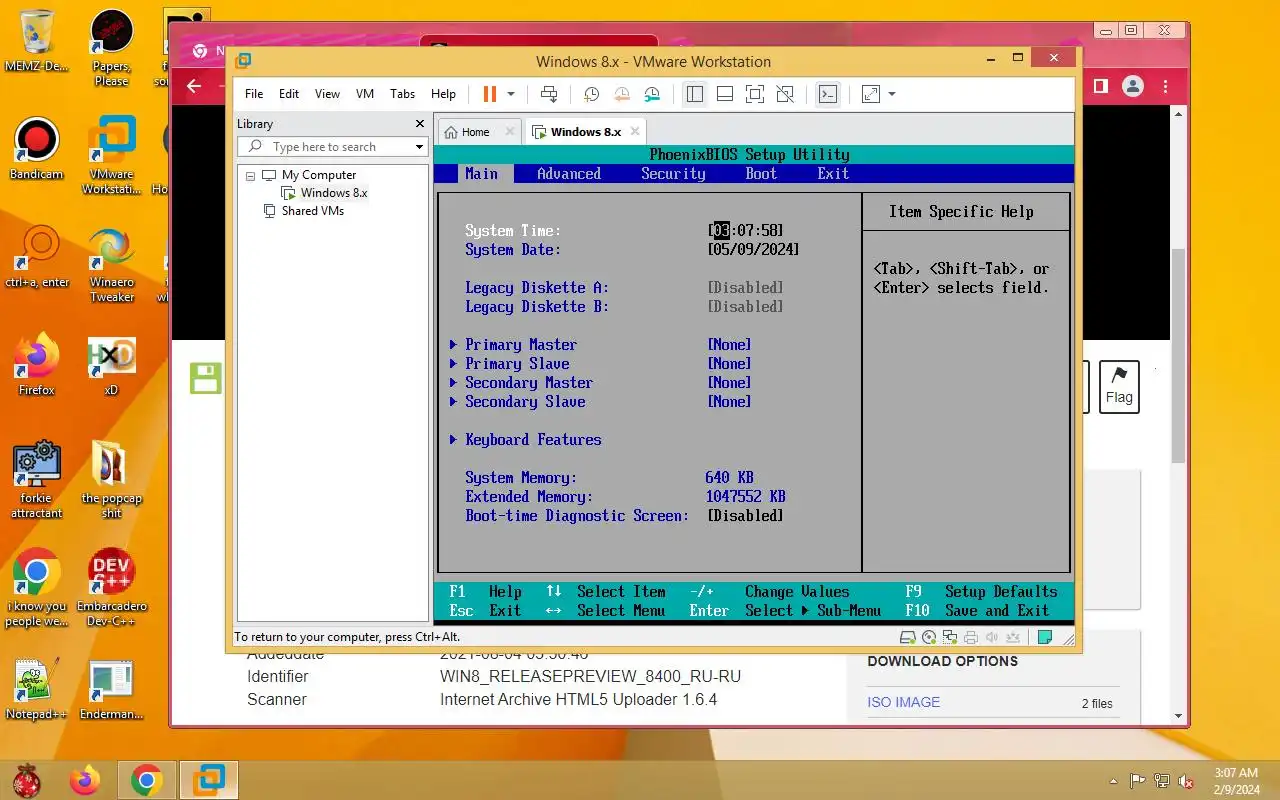The image size is (1280, 800).
Task: Click the sound card status icon
Action: 992,637
